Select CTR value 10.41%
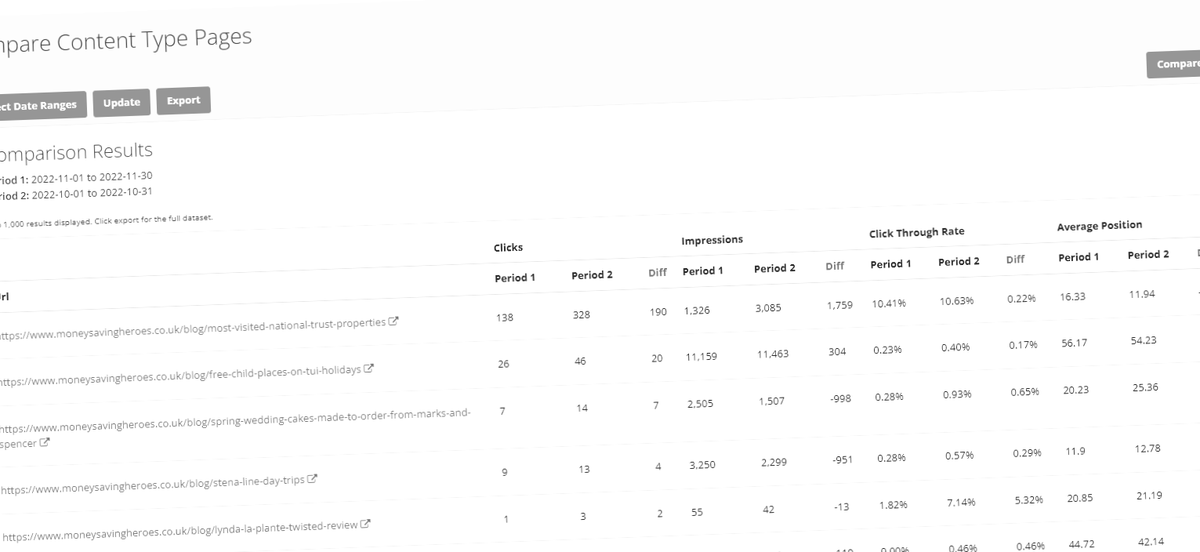1200x552 pixels. click(x=888, y=303)
